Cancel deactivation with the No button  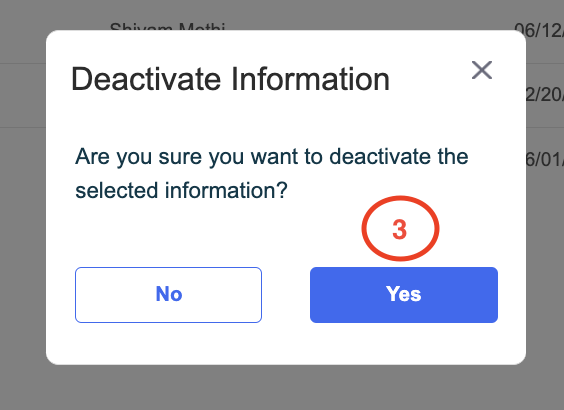(x=168, y=295)
